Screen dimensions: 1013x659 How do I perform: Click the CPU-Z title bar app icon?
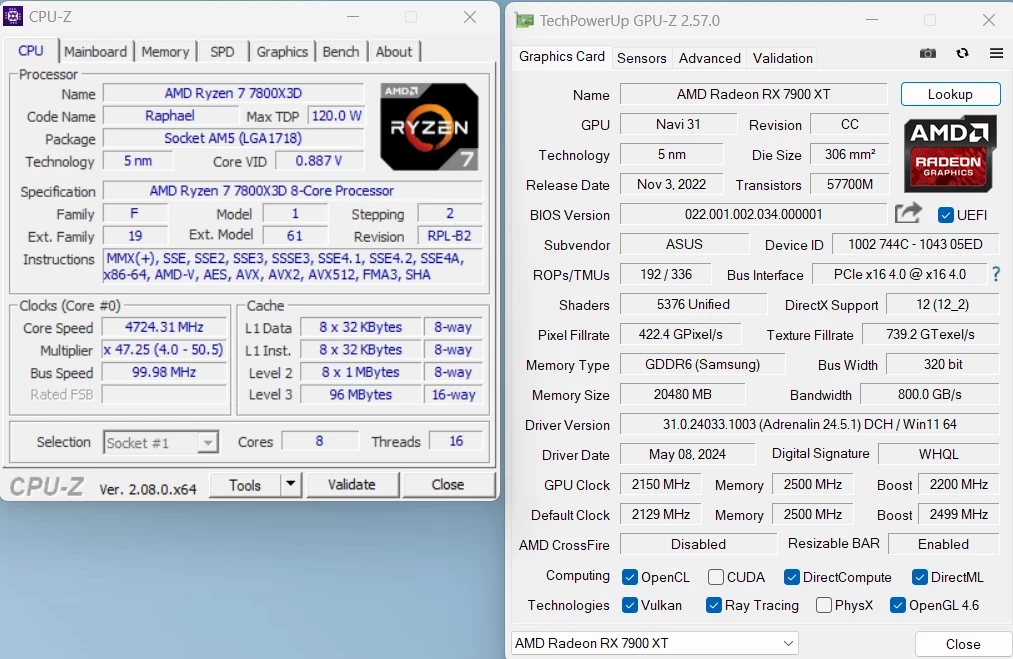coord(12,16)
